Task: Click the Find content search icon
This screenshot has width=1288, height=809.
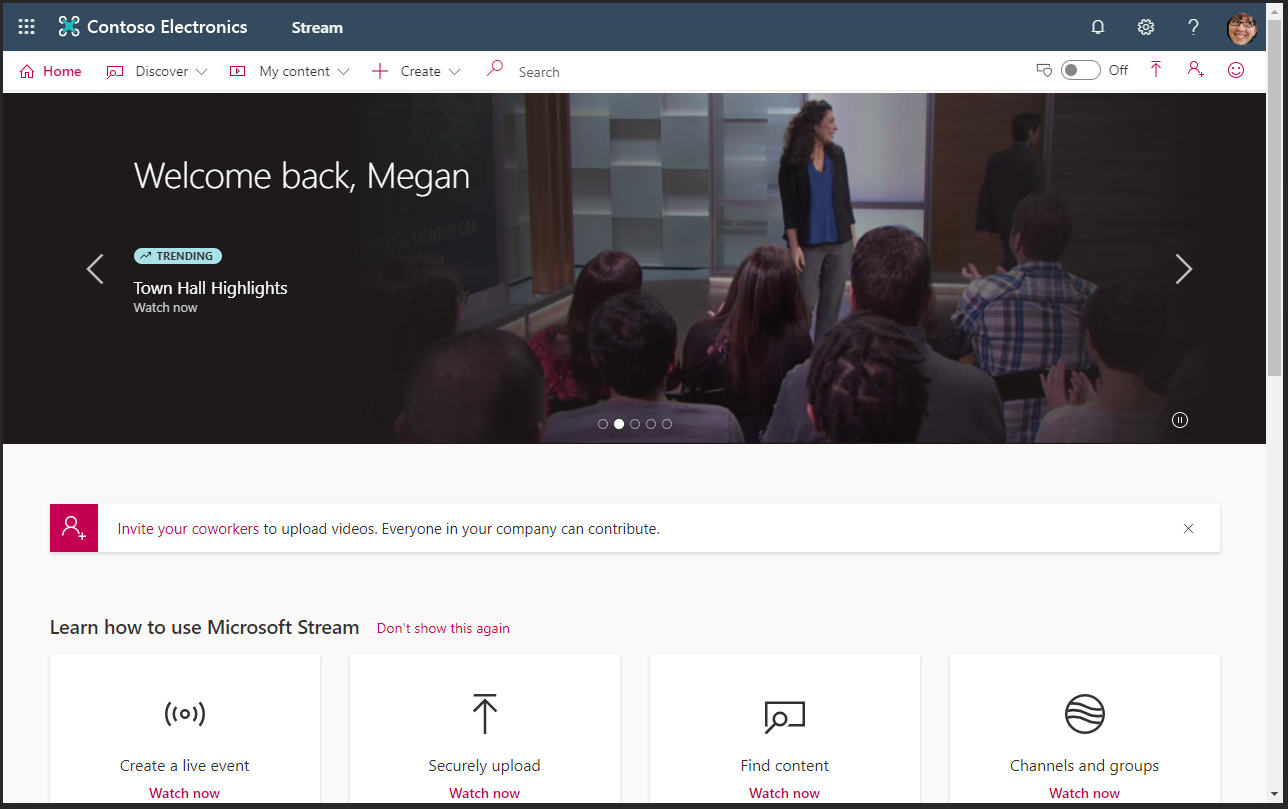Action: coord(785,716)
